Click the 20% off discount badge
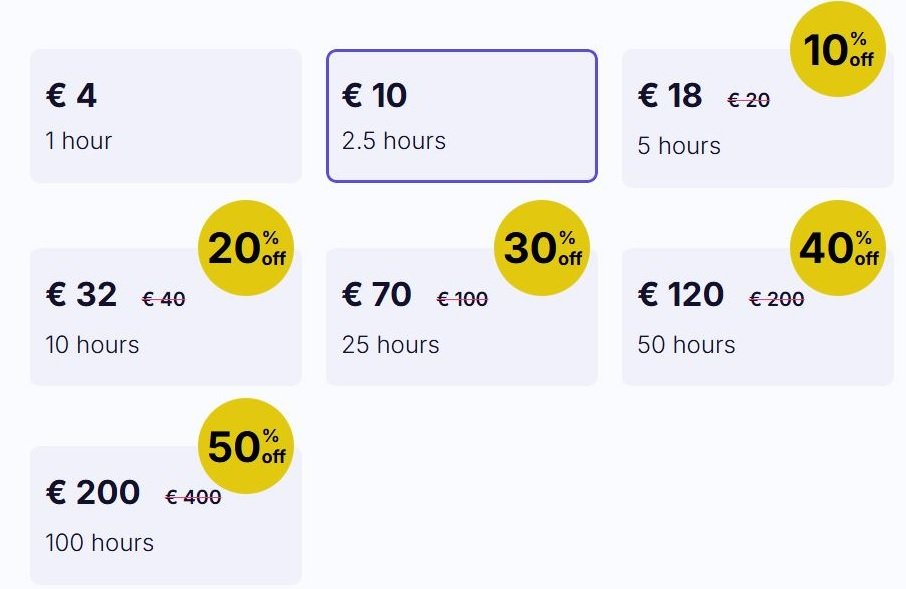The height and width of the screenshot is (589, 906). click(x=246, y=248)
